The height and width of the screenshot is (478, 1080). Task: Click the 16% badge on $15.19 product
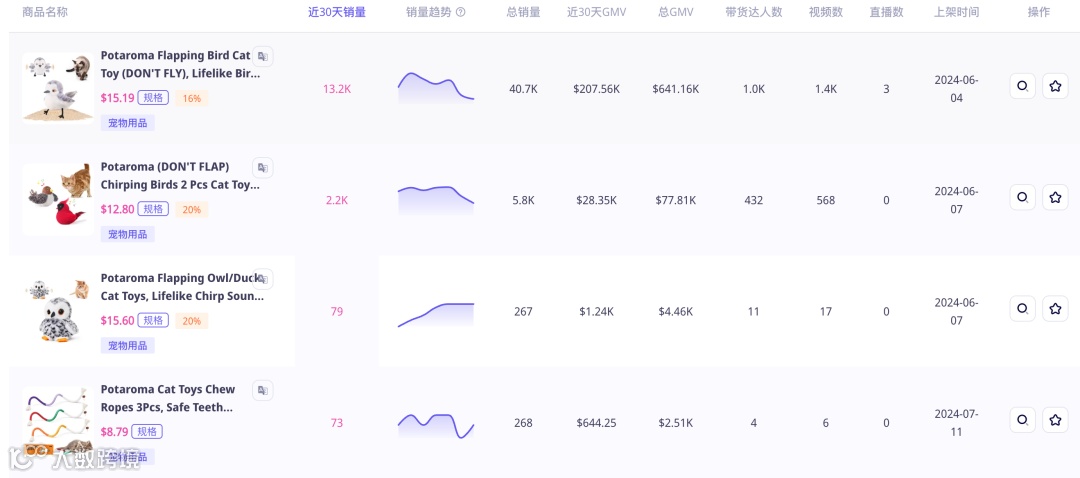tap(191, 98)
